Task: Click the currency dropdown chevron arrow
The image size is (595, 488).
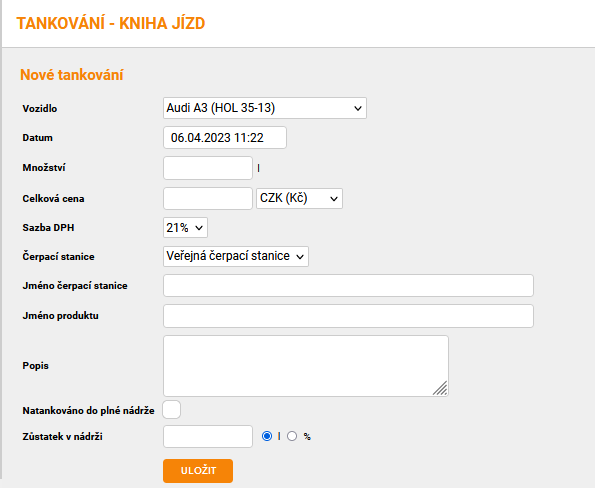Action: coord(334,199)
